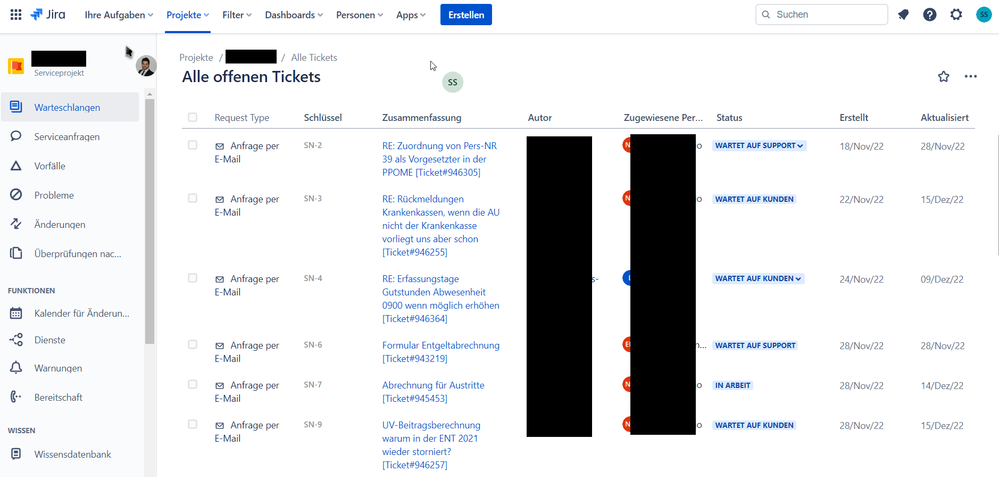Select the SN-9 ticket checkbox
The image size is (999, 477).
click(192, 424)
